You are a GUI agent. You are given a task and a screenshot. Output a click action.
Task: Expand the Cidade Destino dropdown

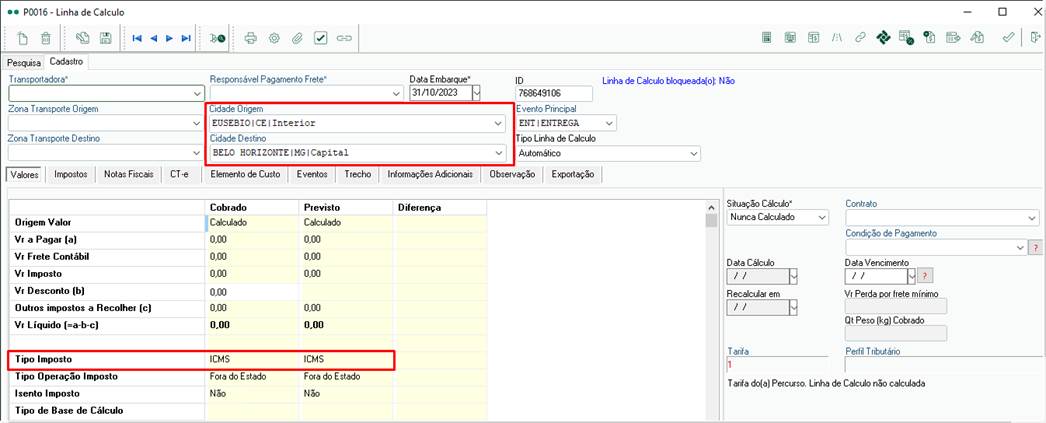point(498,153)
